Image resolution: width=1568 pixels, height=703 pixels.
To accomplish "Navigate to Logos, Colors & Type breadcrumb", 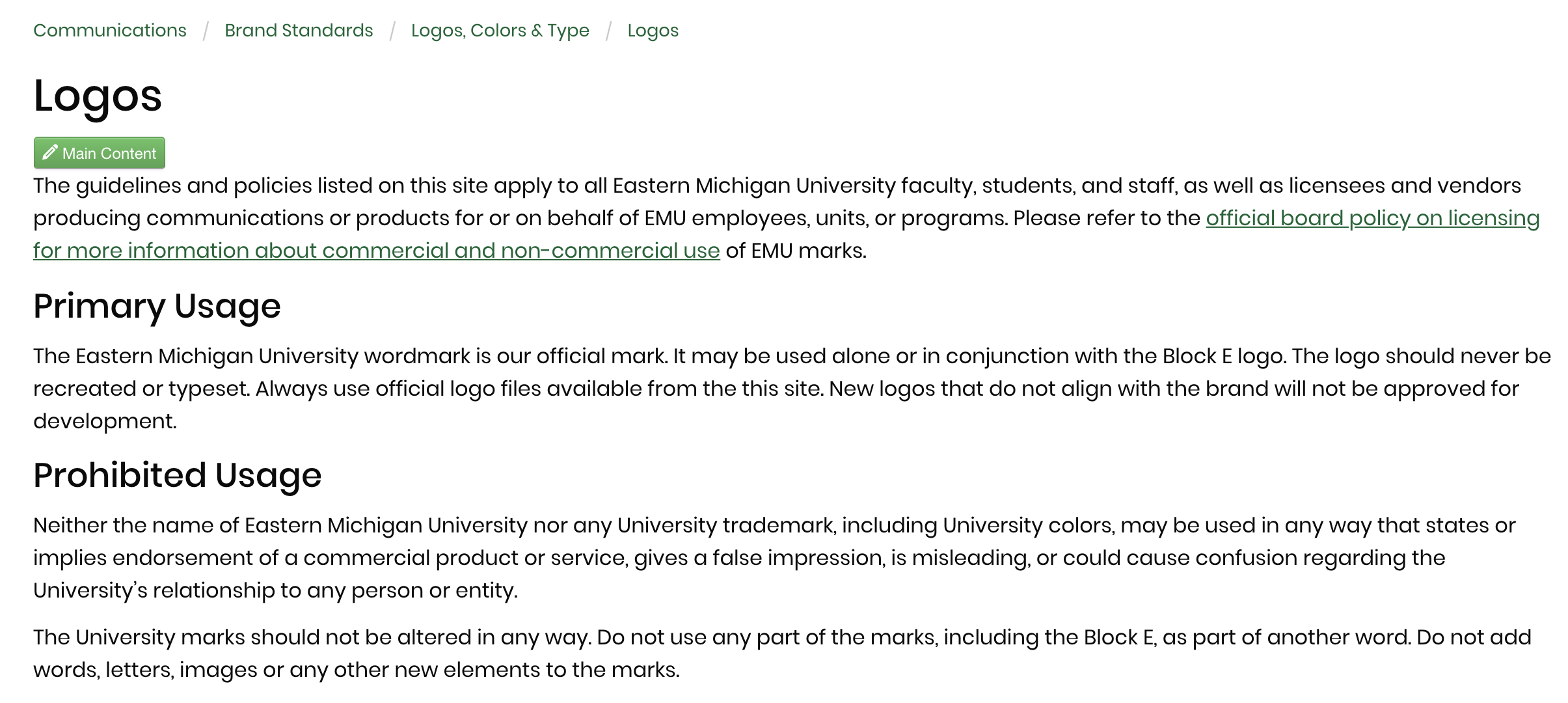I will (500, 31).
